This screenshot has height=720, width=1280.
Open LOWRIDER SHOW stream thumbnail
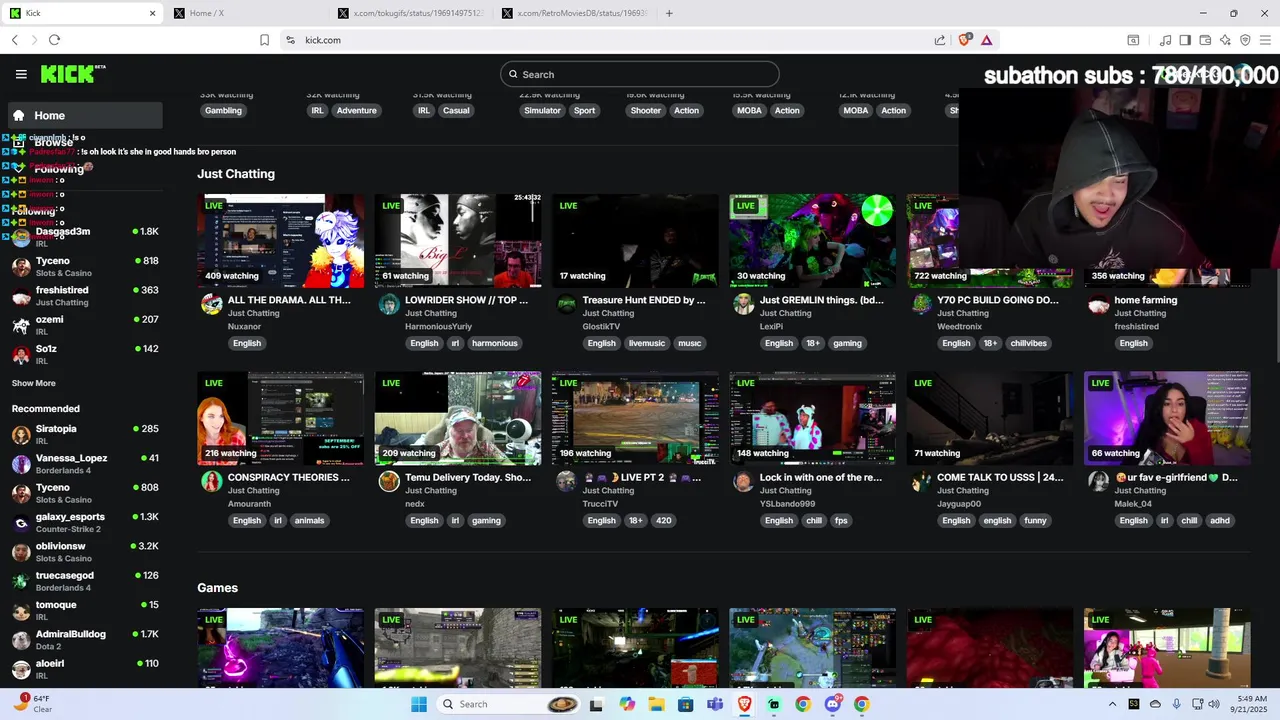[x=458, y=240]
